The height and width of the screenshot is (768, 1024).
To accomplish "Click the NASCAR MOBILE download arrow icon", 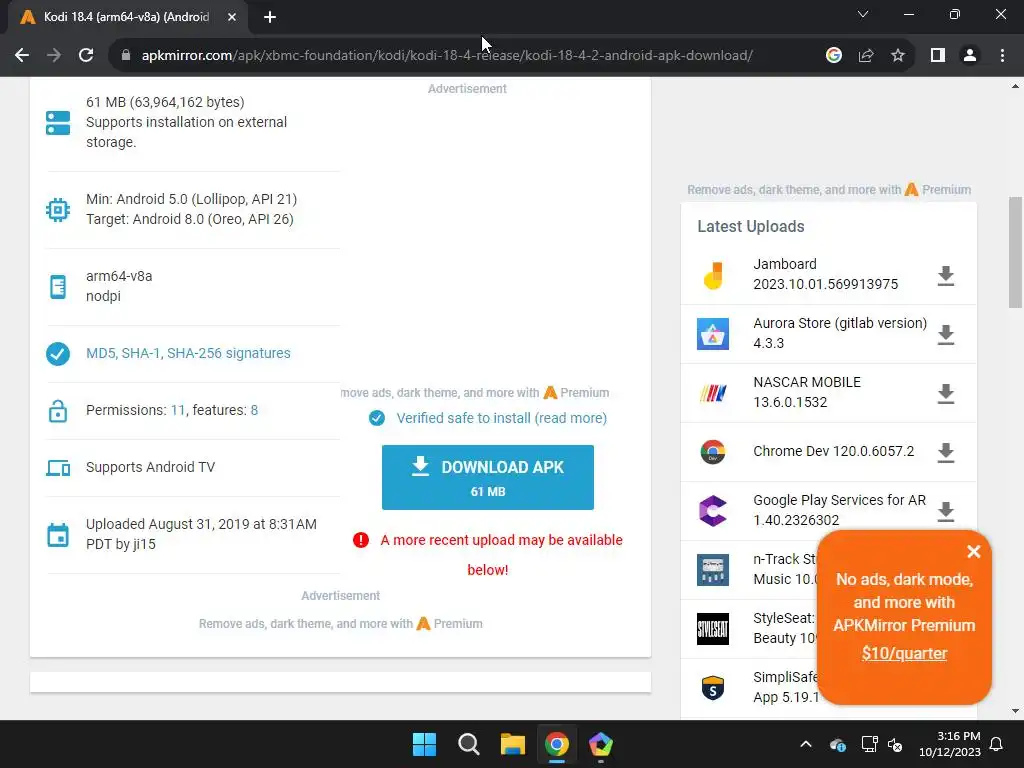I will [x=946, y=394].
